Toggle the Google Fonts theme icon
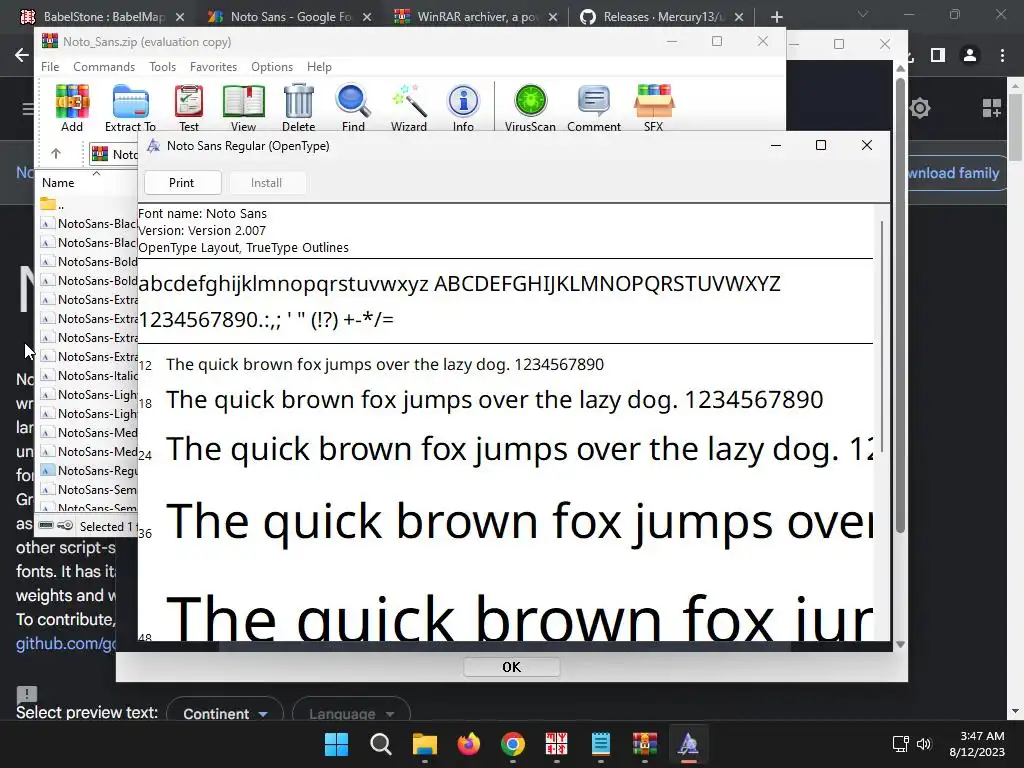This screenshot has height=768, width=1024. click(x=920, y=108)
